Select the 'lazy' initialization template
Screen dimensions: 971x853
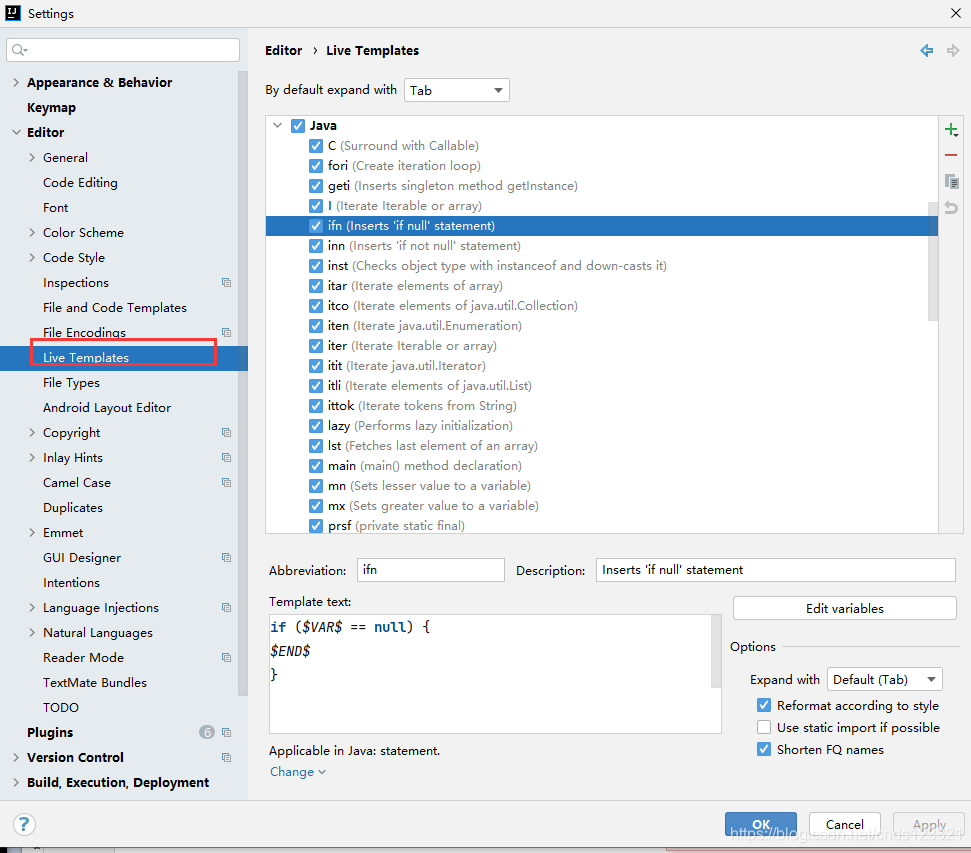tap(601, 426)
